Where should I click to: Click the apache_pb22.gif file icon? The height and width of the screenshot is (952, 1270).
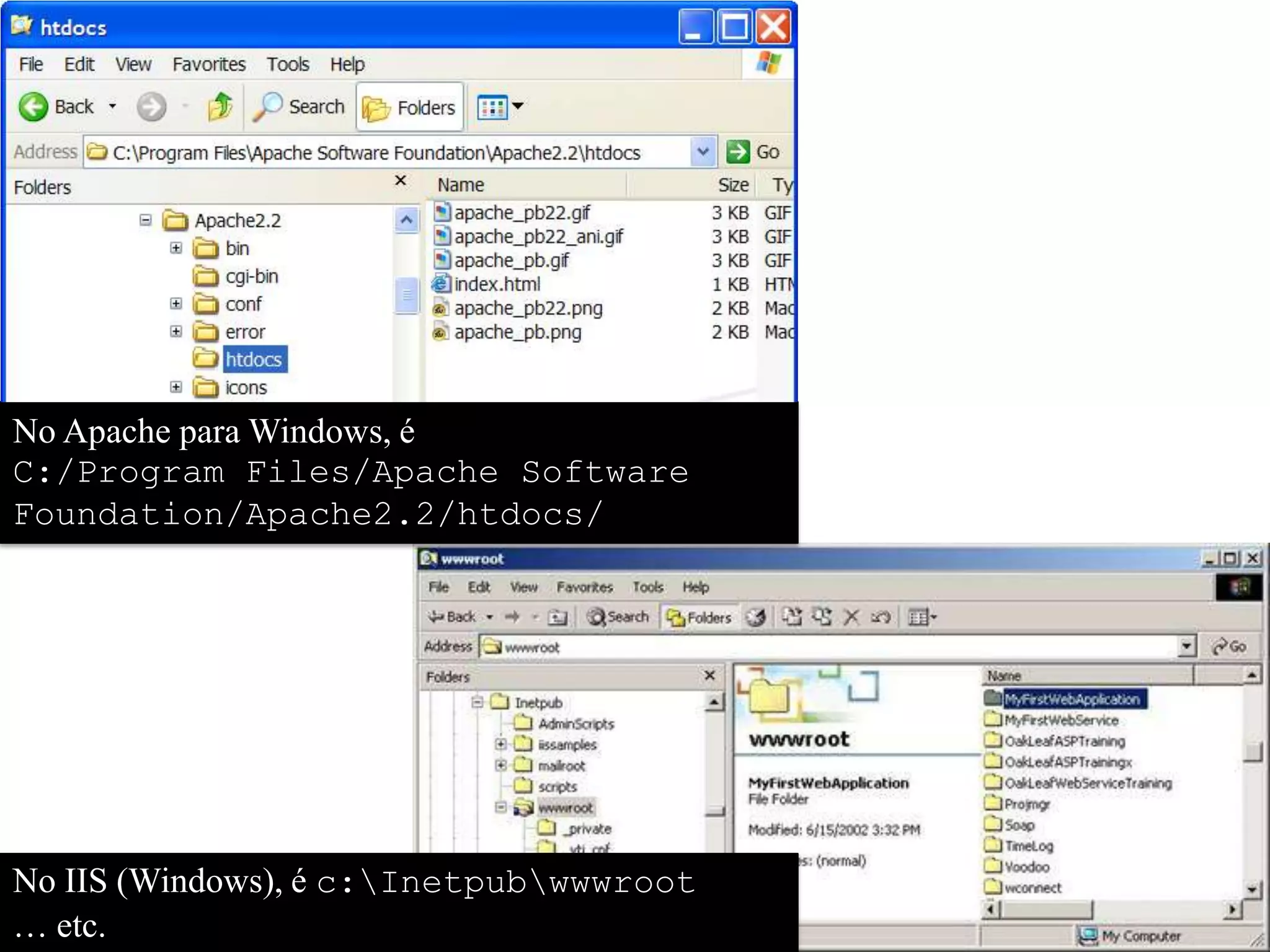point(442,213)
